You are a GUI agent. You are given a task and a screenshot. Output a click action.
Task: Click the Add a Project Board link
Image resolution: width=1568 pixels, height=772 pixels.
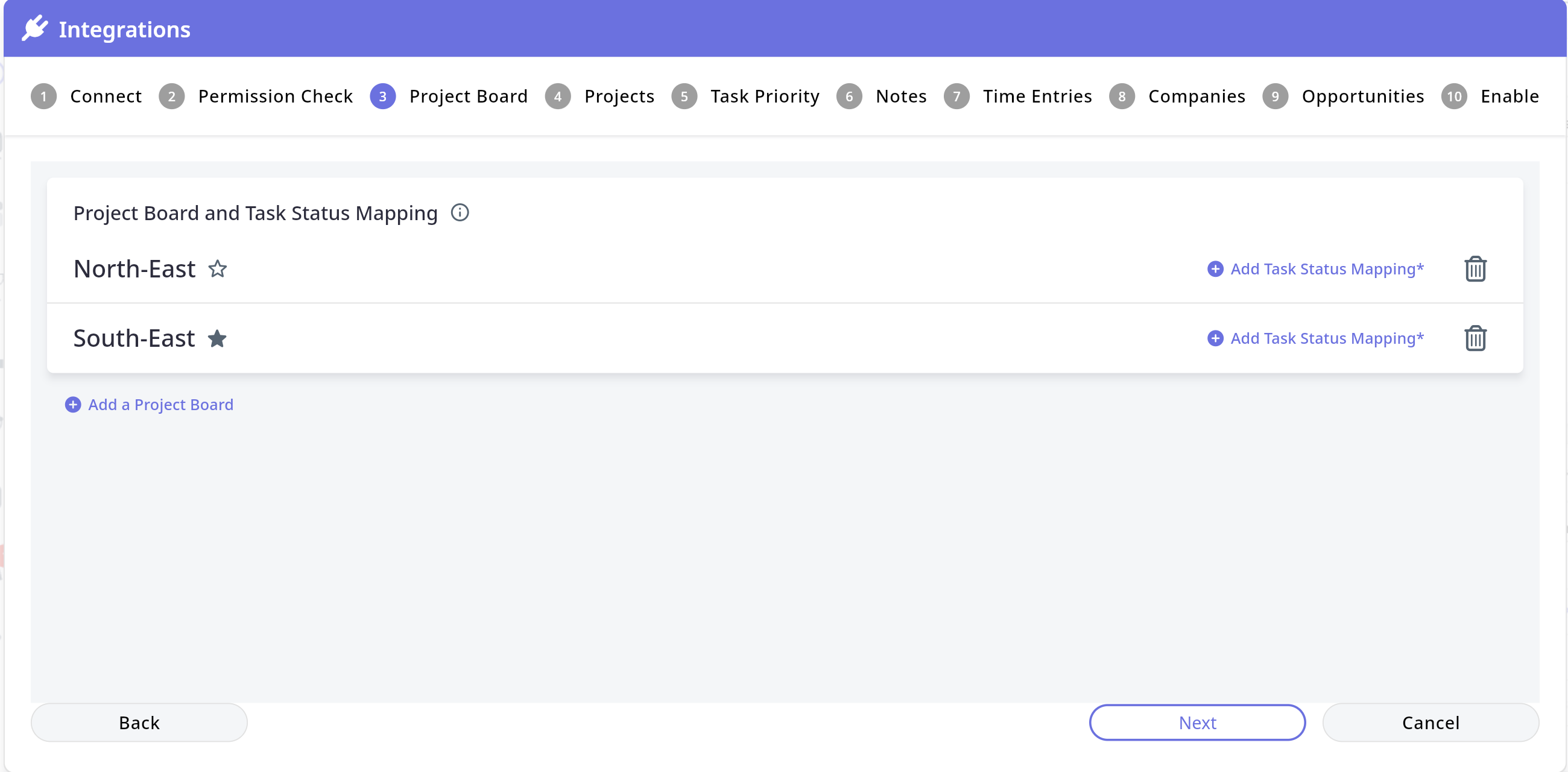[x=160, y=405]
